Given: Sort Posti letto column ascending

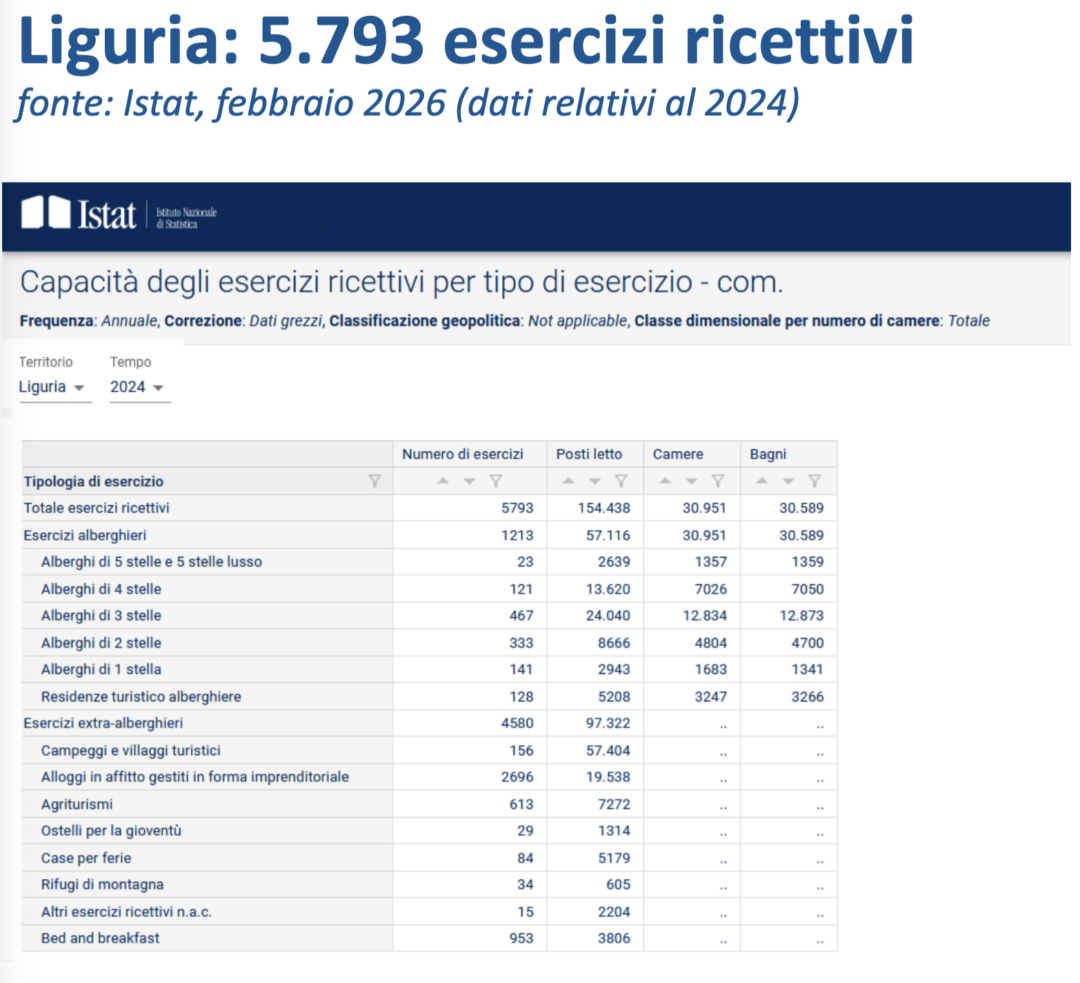Looking at the screenshot, I should click(569, 481).
